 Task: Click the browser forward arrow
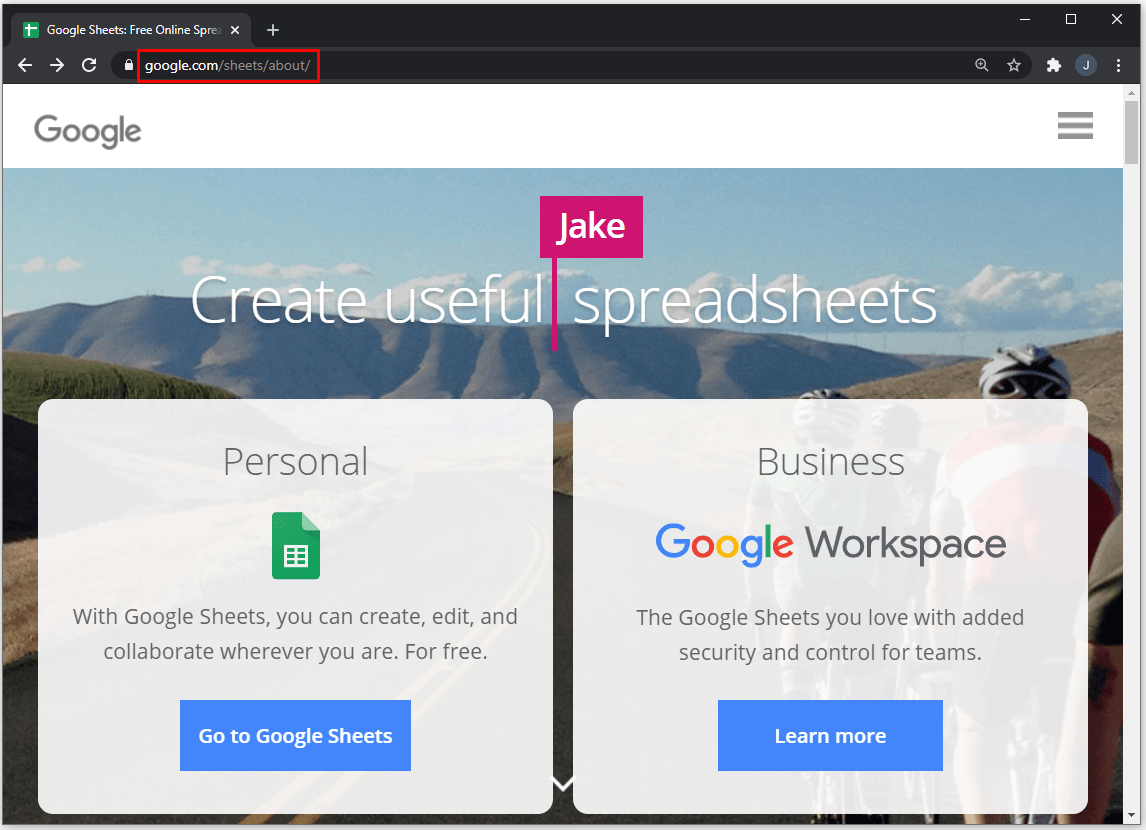pos(57,65)
